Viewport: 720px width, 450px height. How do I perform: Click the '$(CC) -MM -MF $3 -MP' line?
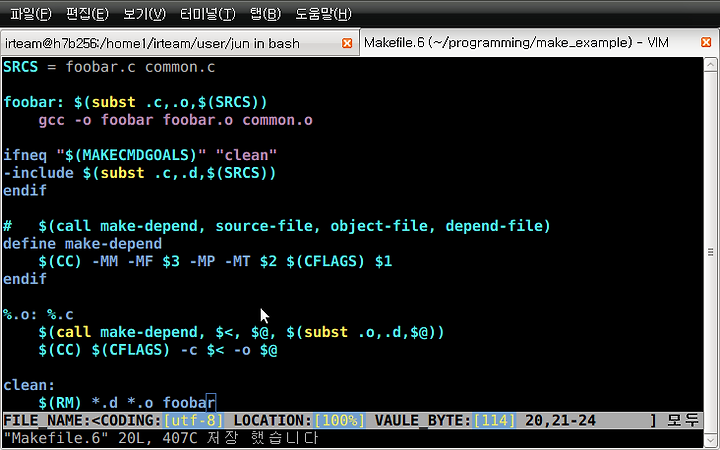pyautogui.click(x=215, y=261)
